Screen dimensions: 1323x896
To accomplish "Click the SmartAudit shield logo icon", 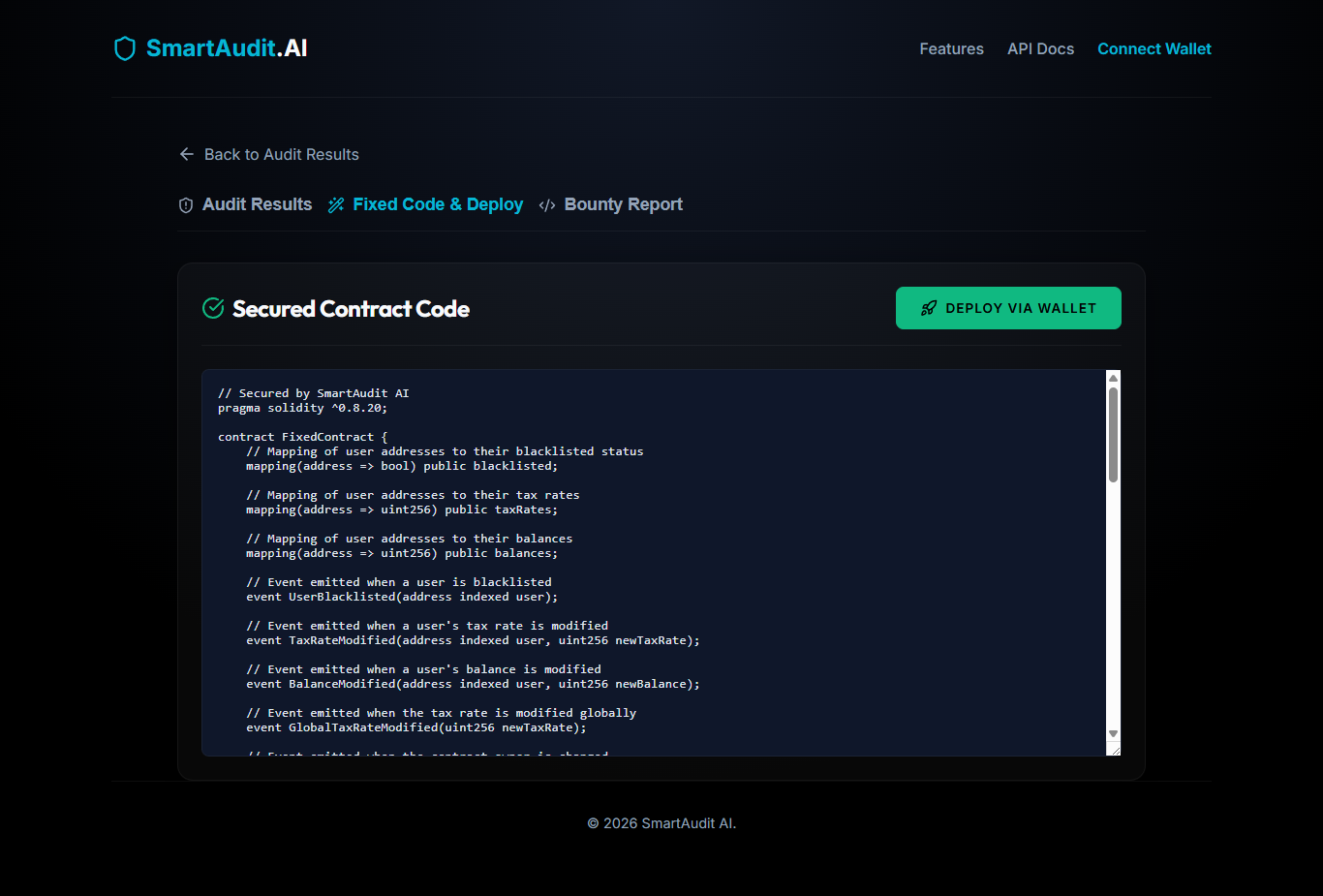I will 125,48.
